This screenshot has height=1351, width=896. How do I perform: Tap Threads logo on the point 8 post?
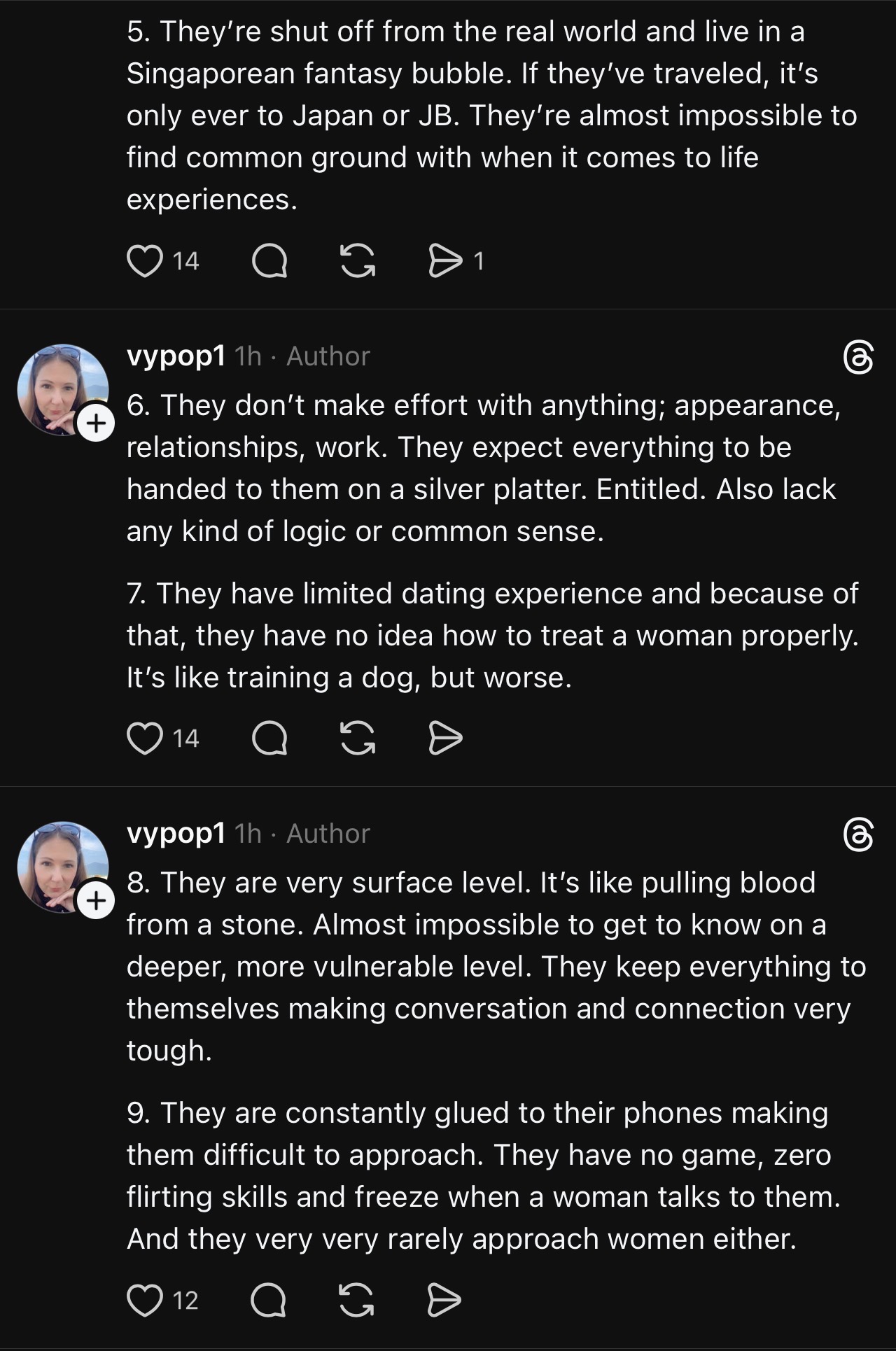pos(858,835)
